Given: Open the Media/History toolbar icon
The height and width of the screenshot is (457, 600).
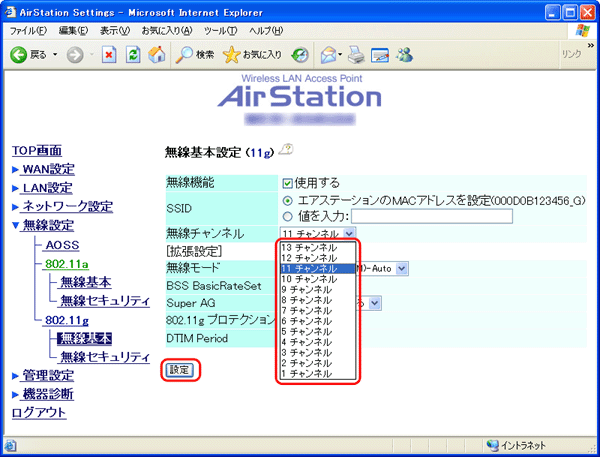Looking at the screenshot, I should click(300, 55).
